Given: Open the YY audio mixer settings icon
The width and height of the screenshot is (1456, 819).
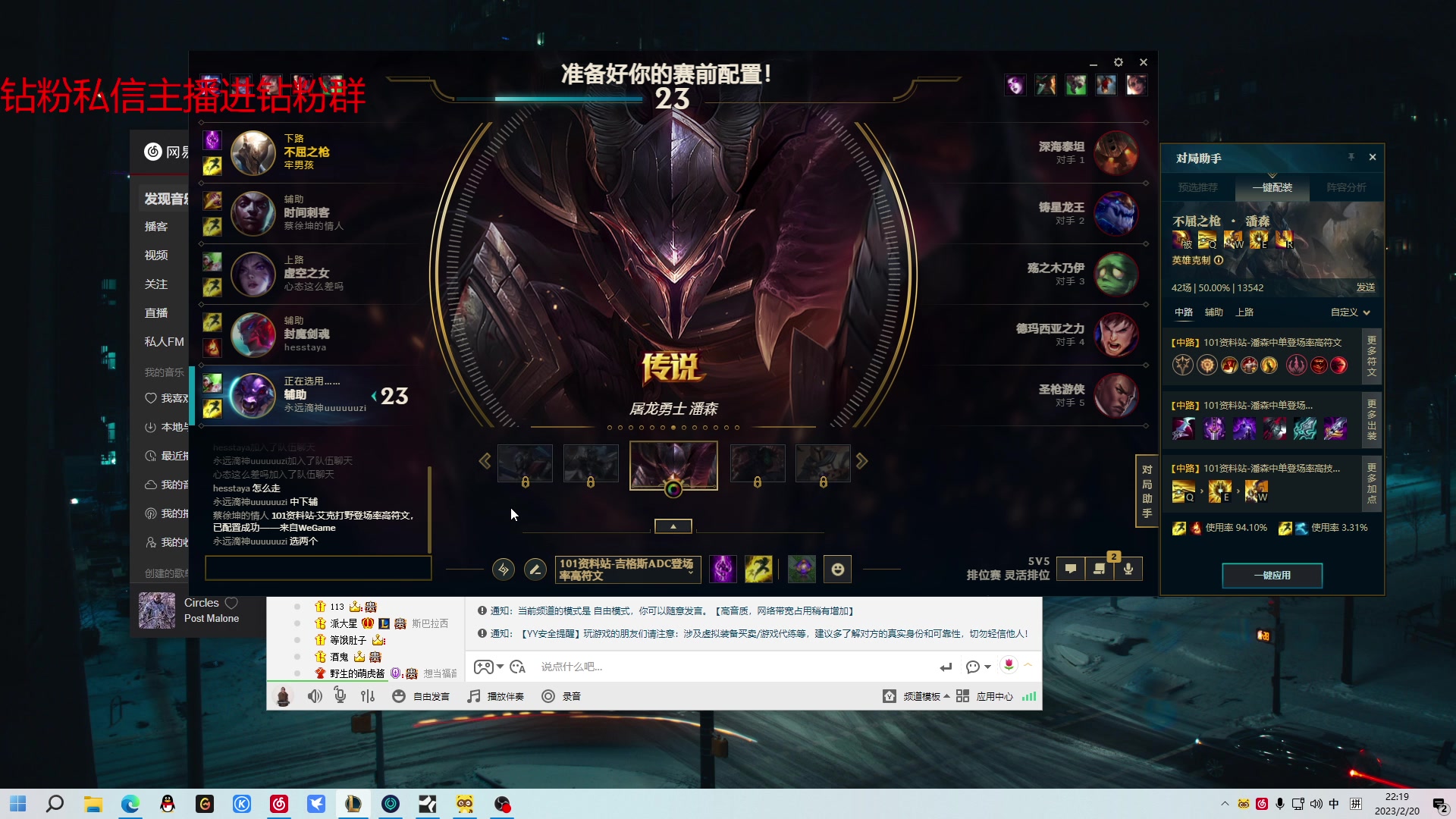Looking at the screenshot, I should 368,696.
